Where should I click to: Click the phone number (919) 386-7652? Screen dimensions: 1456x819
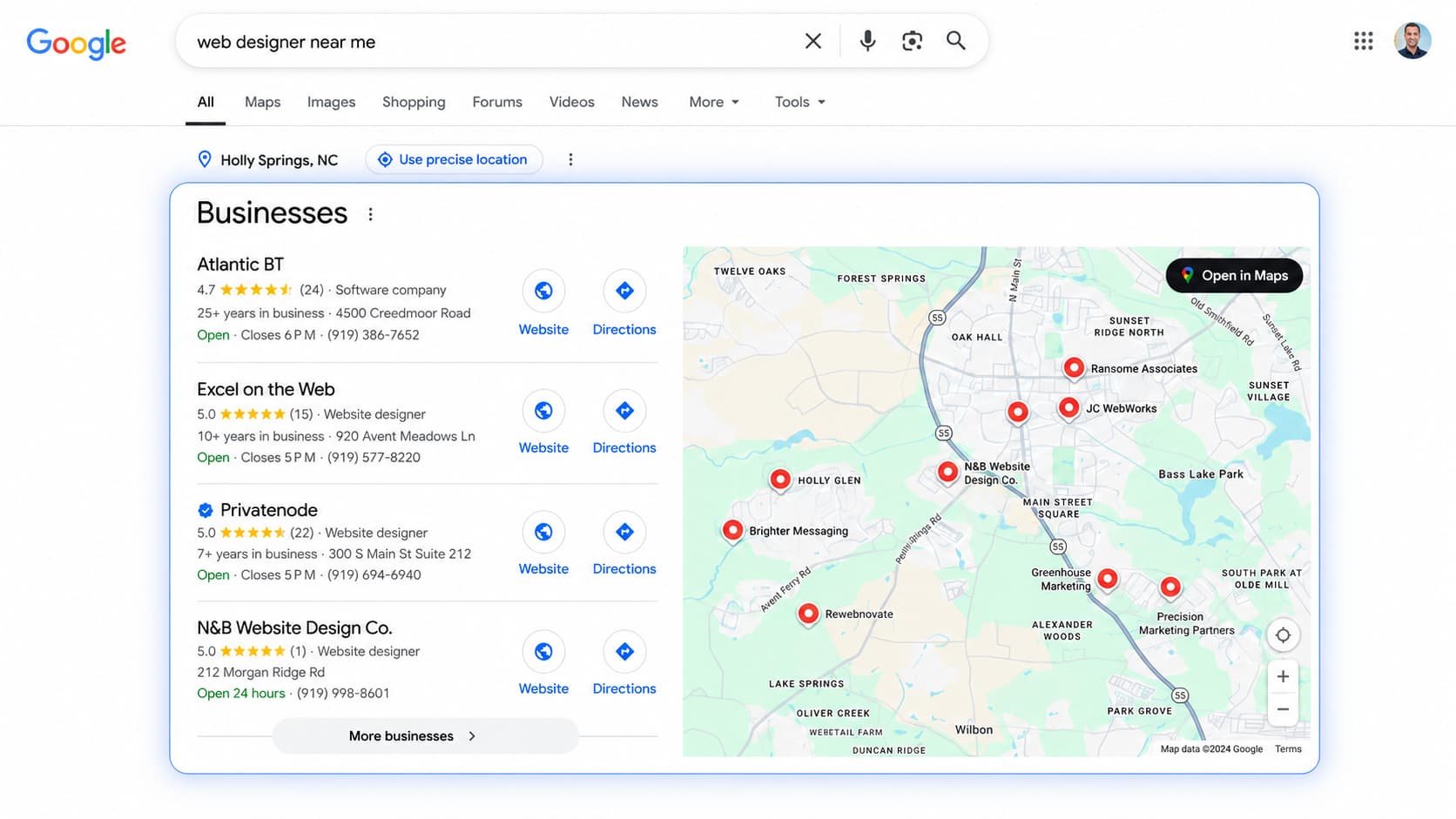[374, 335]
